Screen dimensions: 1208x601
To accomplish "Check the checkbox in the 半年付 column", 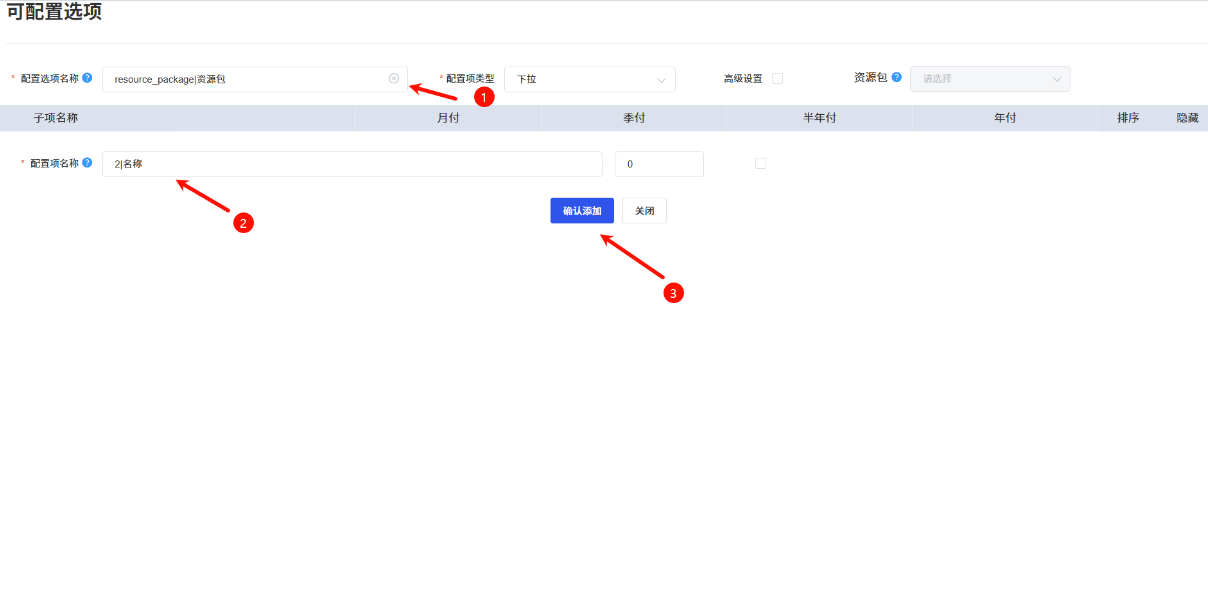I will point(760,163).
